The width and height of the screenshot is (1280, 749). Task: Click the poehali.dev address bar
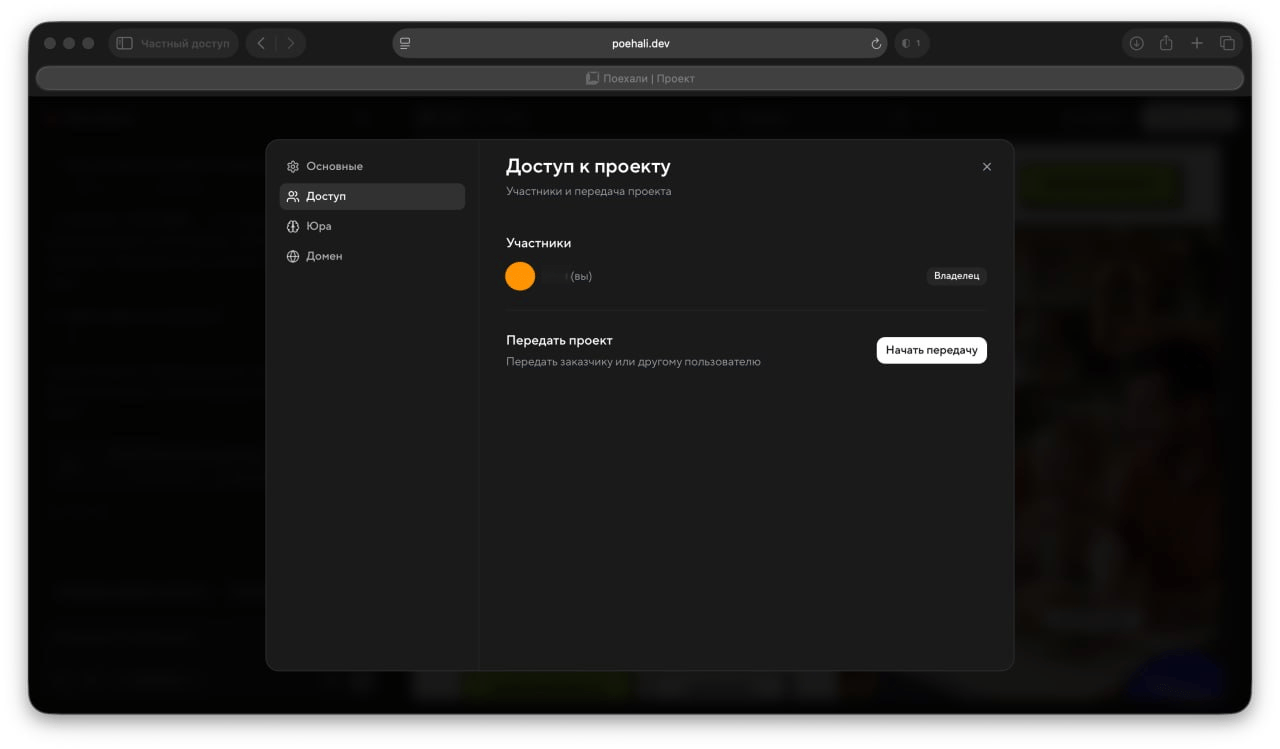640,43
